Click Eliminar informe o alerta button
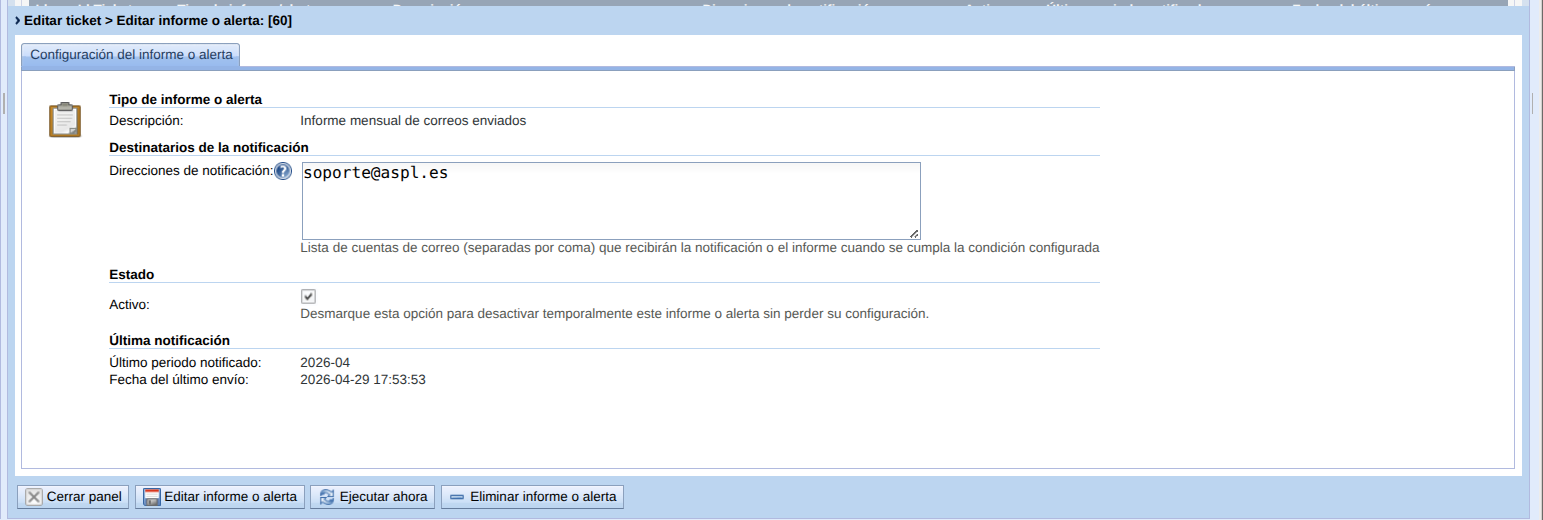Screen dimensions: 1543x520 click(x=533, y=497)
